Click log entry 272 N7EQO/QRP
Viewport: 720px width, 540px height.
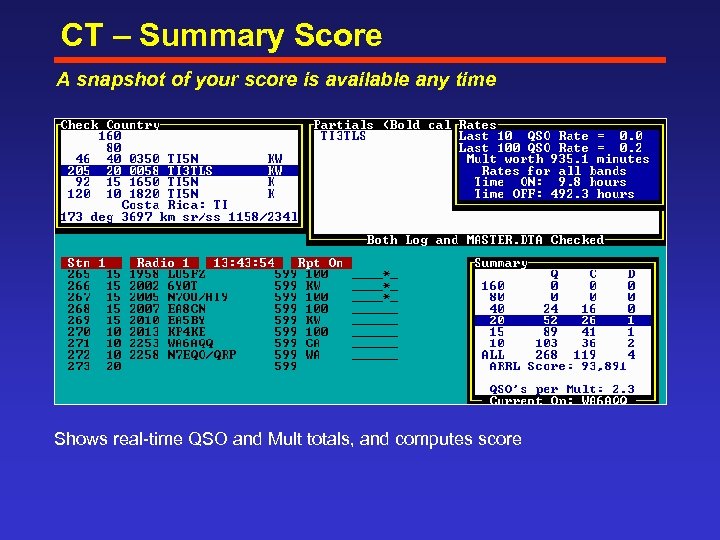pos(232,354)
